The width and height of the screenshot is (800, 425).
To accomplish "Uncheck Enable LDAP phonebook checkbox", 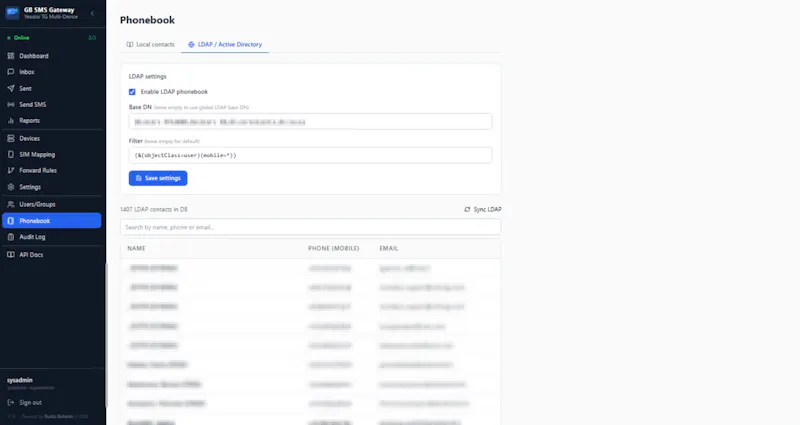I will [132, 92].
